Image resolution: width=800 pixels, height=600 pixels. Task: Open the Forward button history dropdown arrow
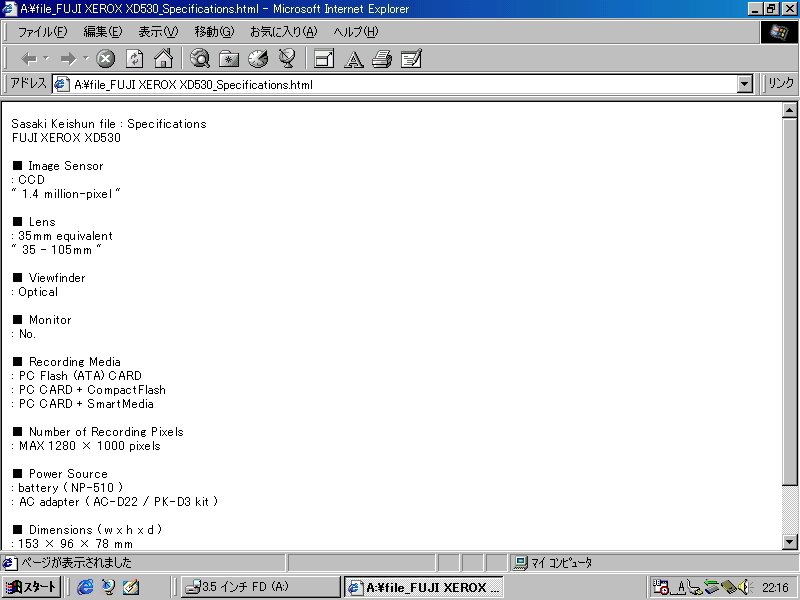click(x=86, y=59)
